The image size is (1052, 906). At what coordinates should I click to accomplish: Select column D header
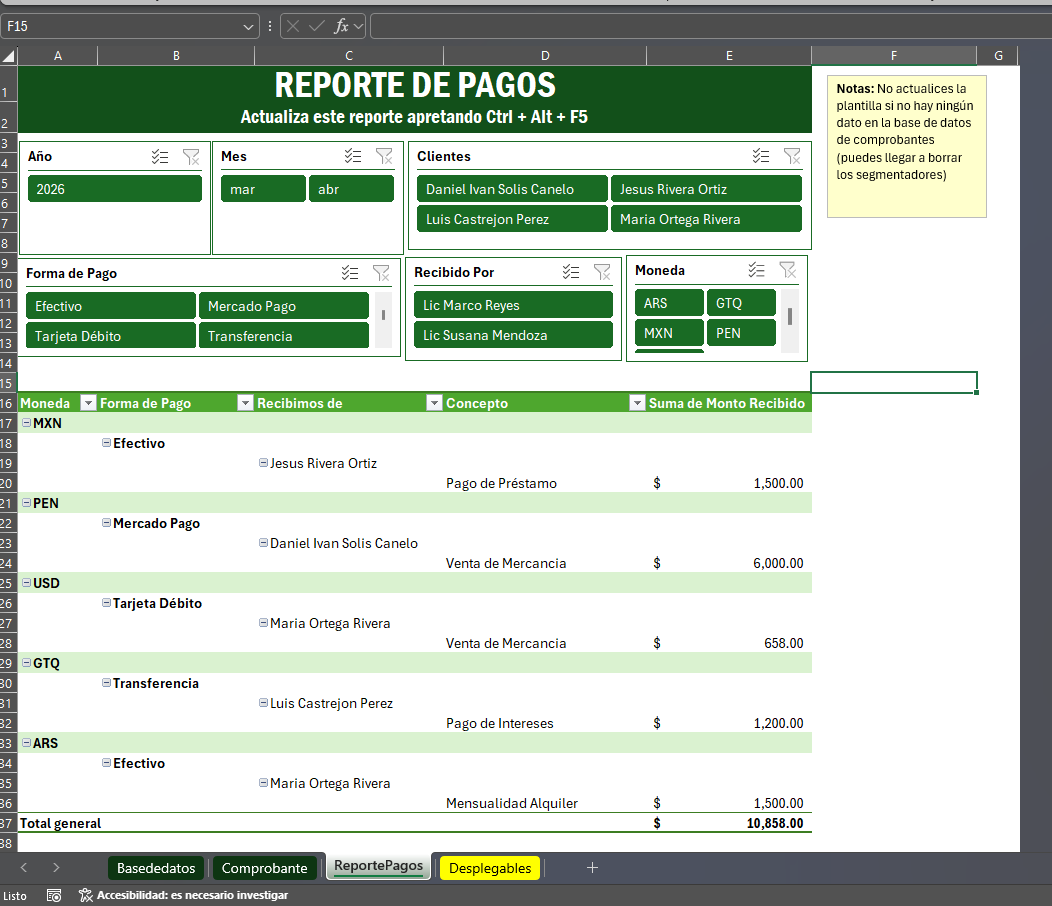tap(545, 56)
